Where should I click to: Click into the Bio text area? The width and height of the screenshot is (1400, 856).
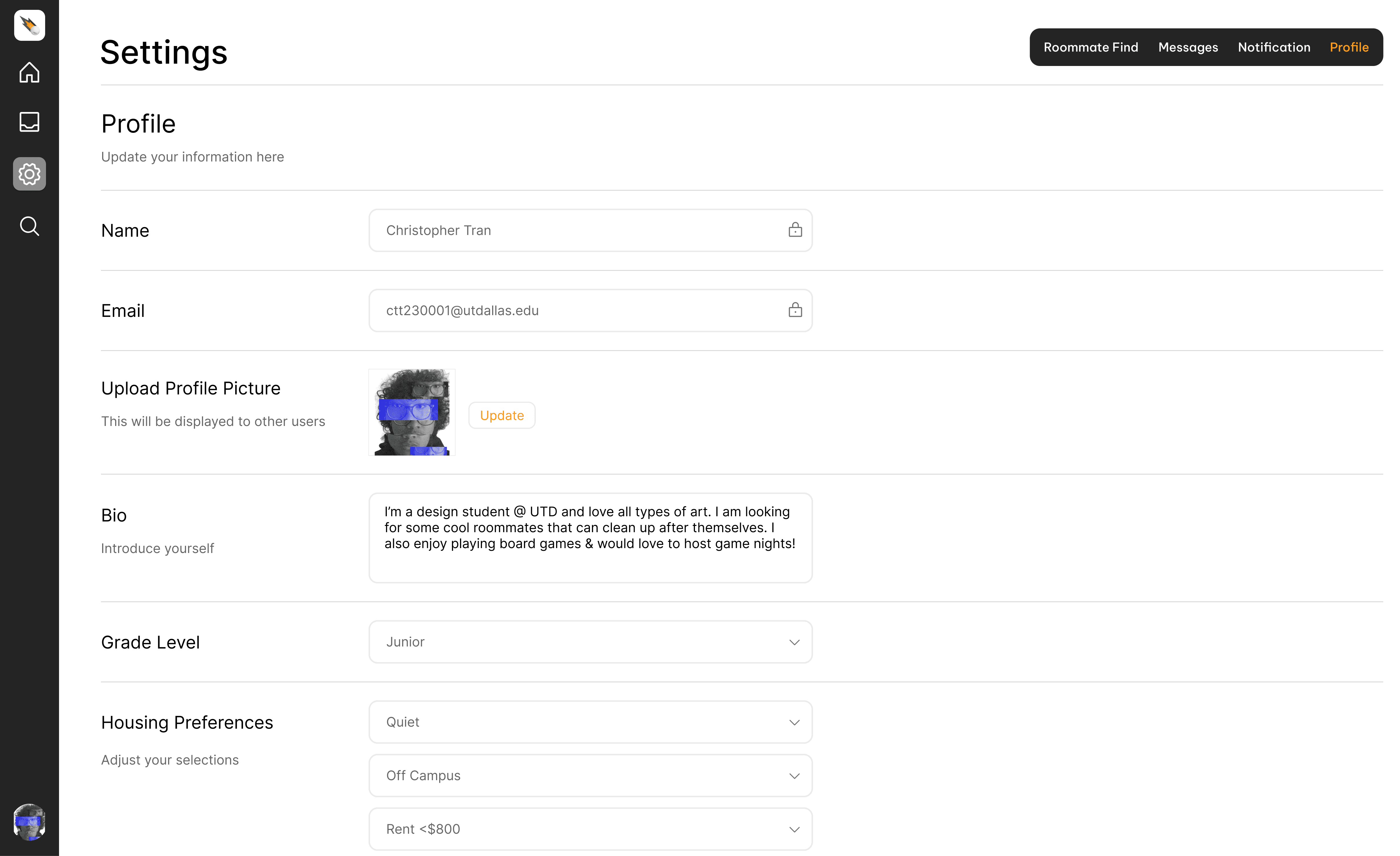590,537
